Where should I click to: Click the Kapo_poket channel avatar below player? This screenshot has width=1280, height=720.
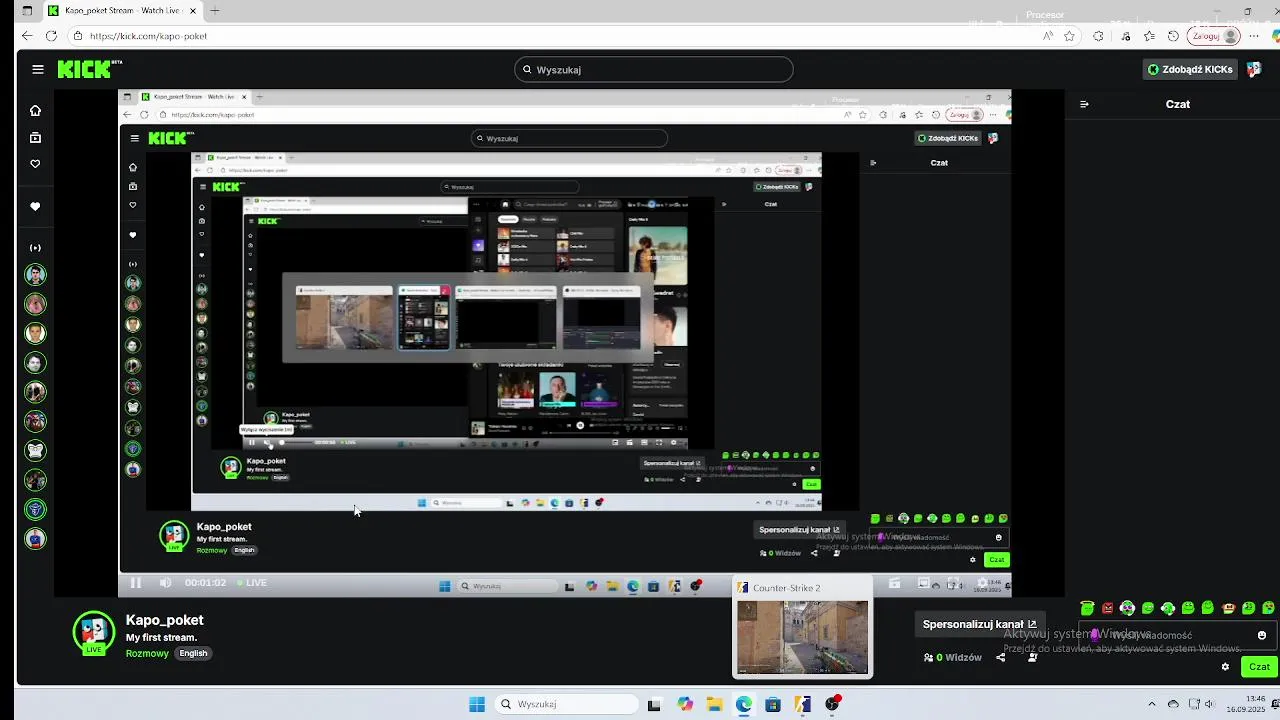(x=94, y=632)
